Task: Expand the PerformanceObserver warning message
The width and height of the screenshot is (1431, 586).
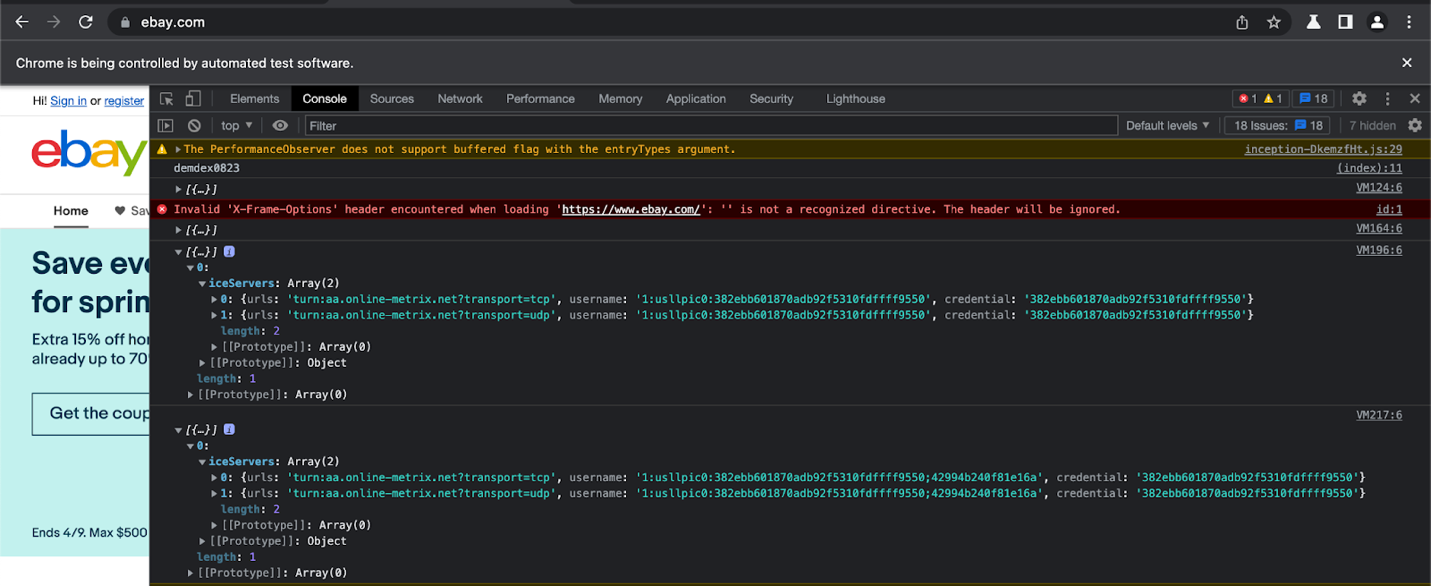Action: point(178,150)
